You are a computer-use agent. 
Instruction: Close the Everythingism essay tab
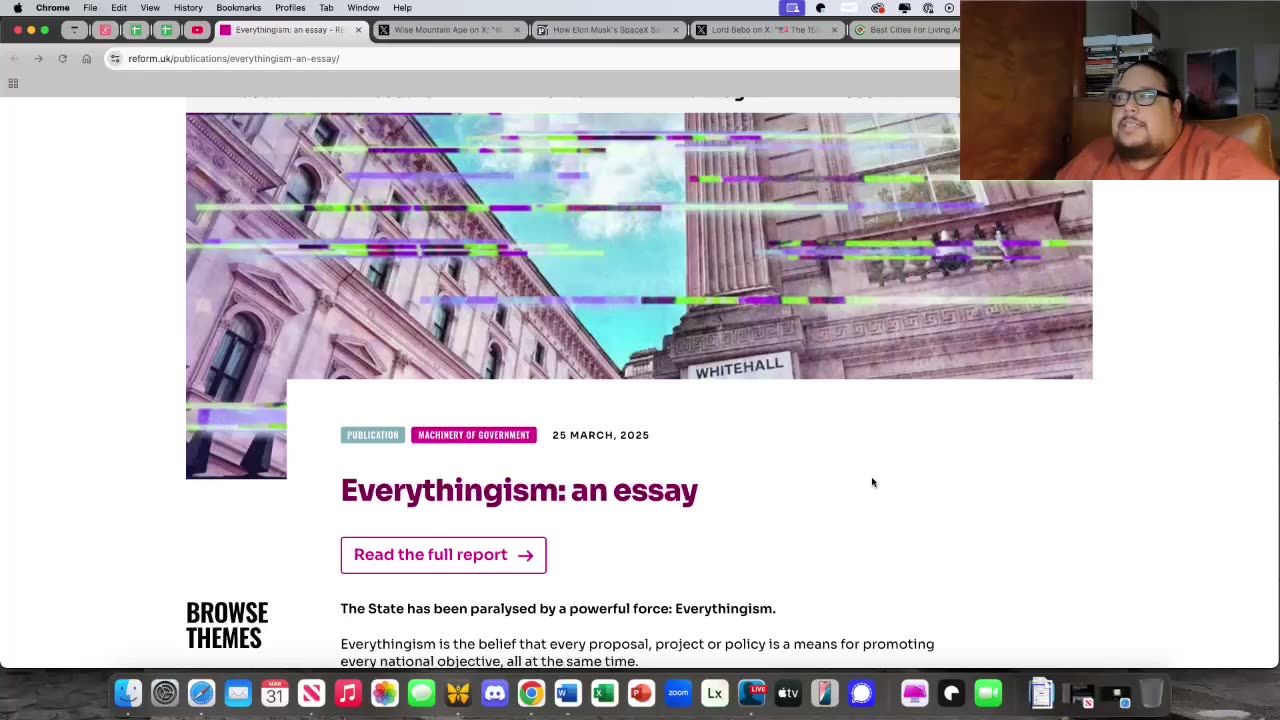pos(357,30)
